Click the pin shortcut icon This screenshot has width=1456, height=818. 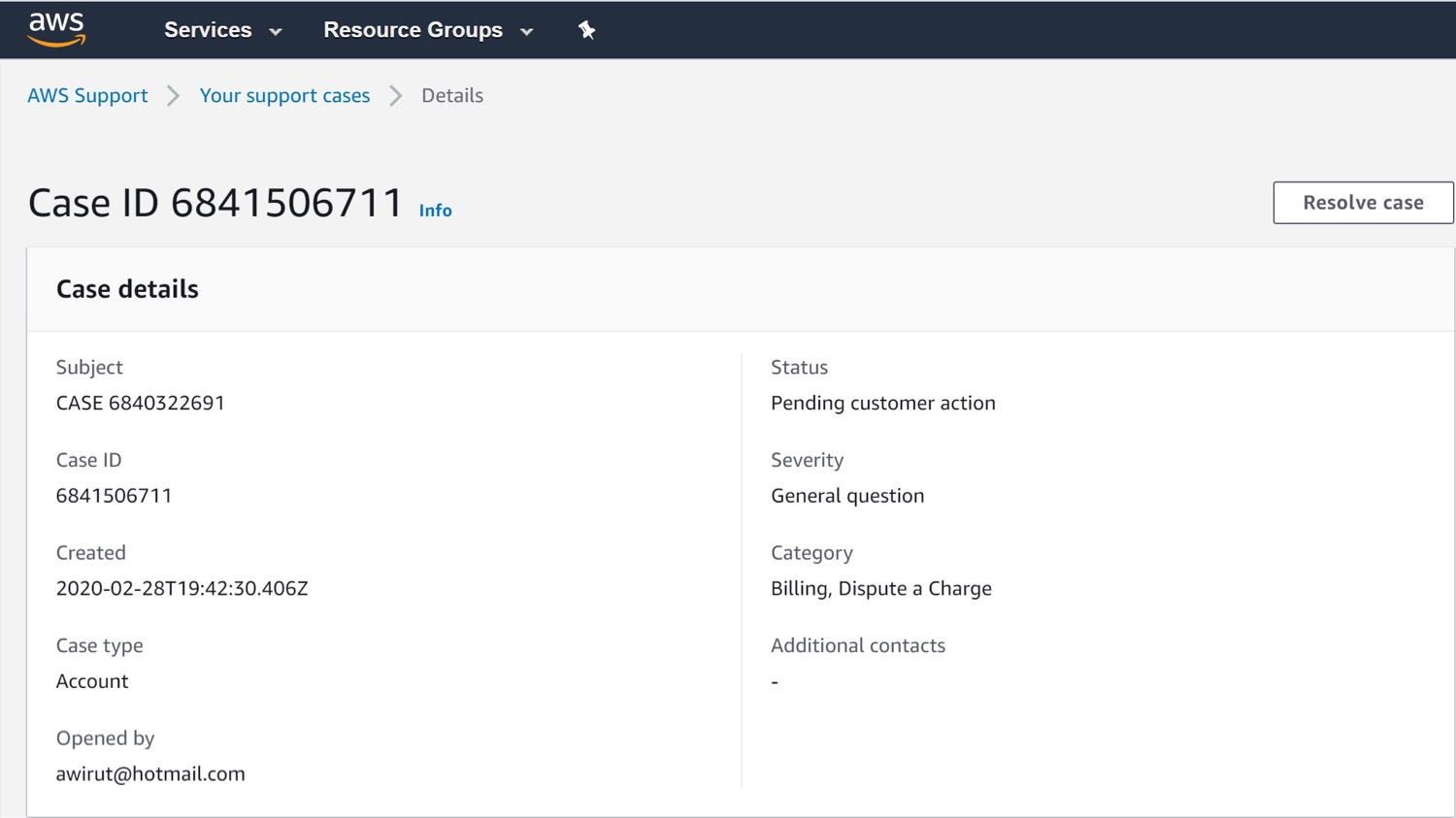click(x=586, y=30)
